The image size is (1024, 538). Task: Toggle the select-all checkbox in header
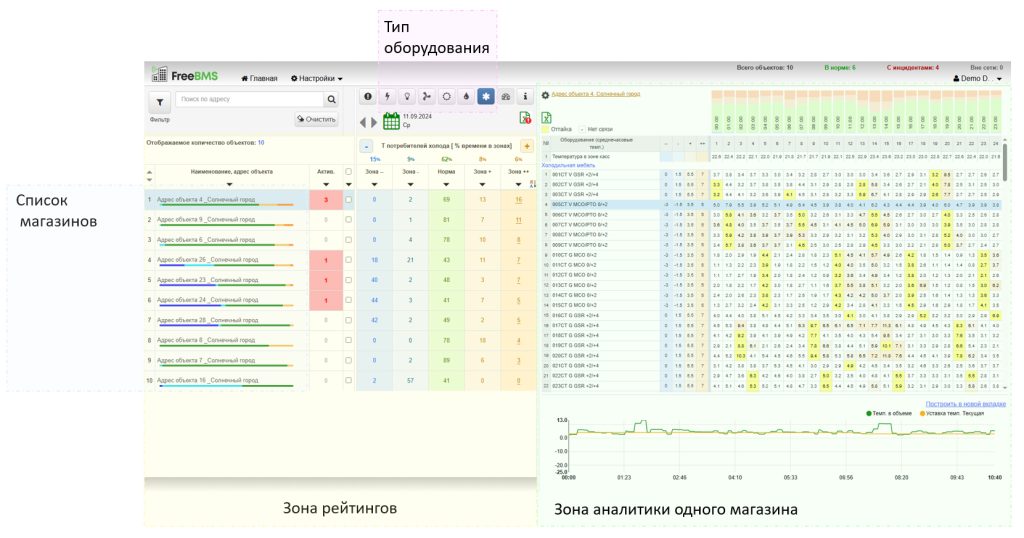(x=348, y=172)
